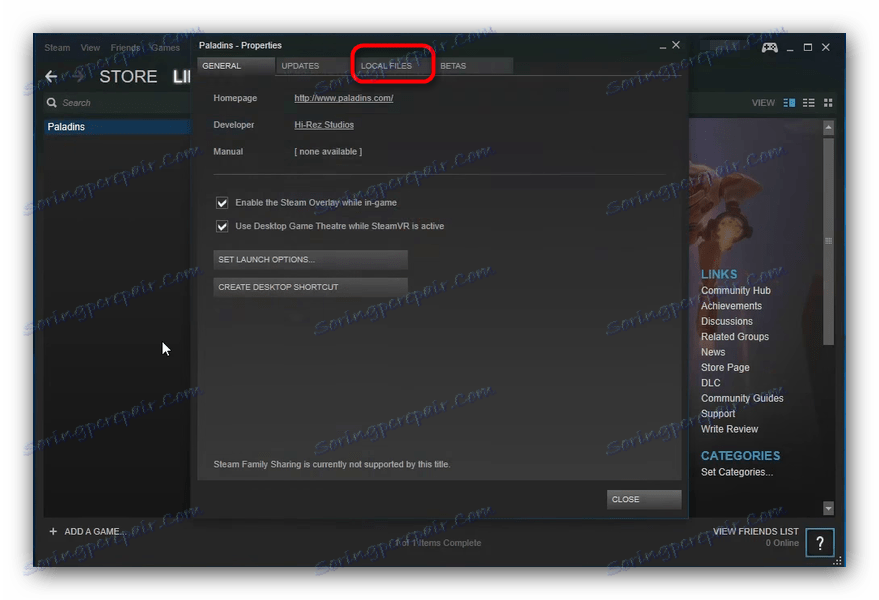Open the Local Files tab
This screenshot has width=879, height=600.
(394, 66)
